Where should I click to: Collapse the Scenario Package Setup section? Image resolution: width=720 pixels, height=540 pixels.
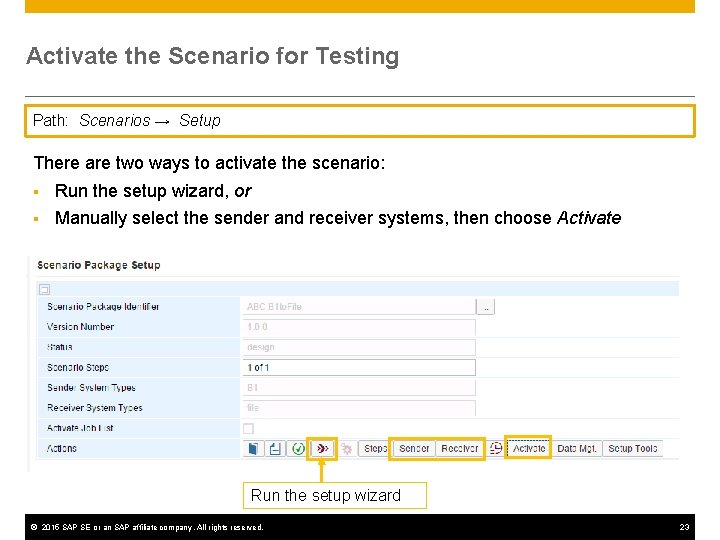(x=45, y=289)
